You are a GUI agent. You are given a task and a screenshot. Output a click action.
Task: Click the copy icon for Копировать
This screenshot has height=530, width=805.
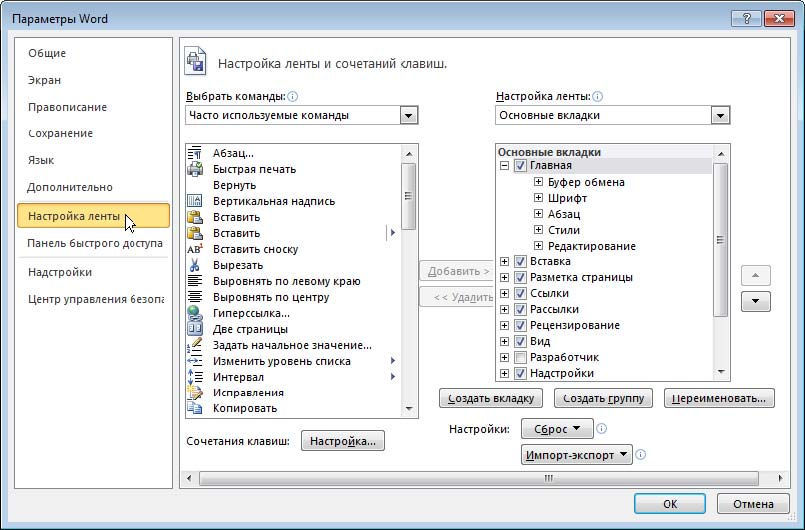tap(195, 408)
